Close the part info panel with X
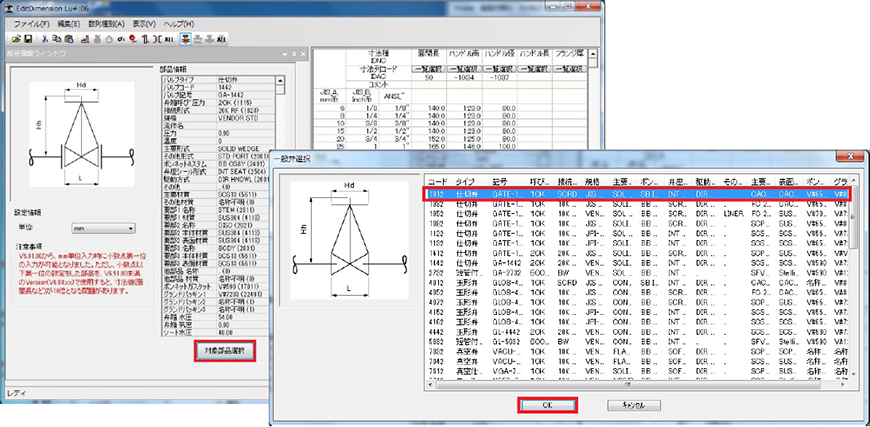Screen dimensions: 870x427 click(302, 54)
